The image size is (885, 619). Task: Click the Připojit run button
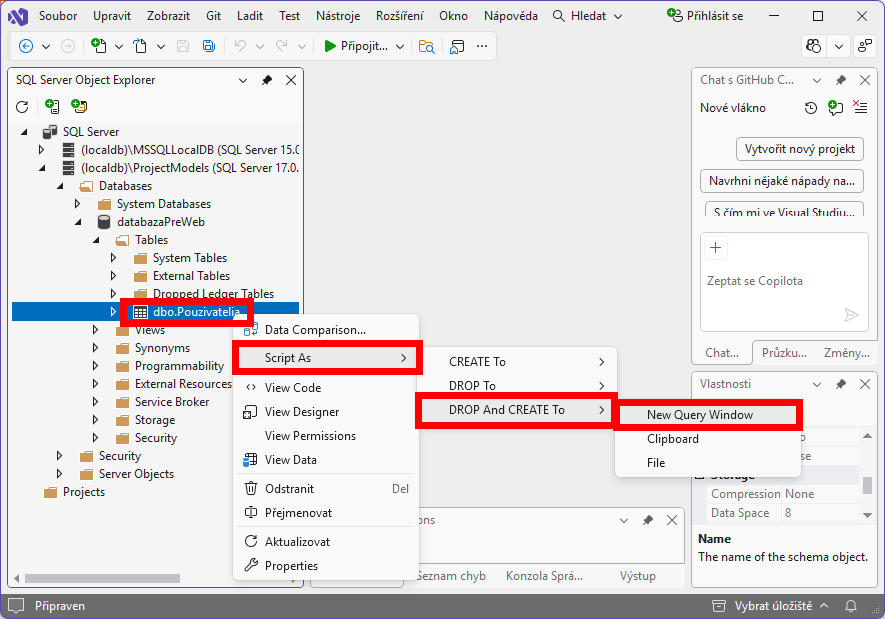[x=356, y=46]
